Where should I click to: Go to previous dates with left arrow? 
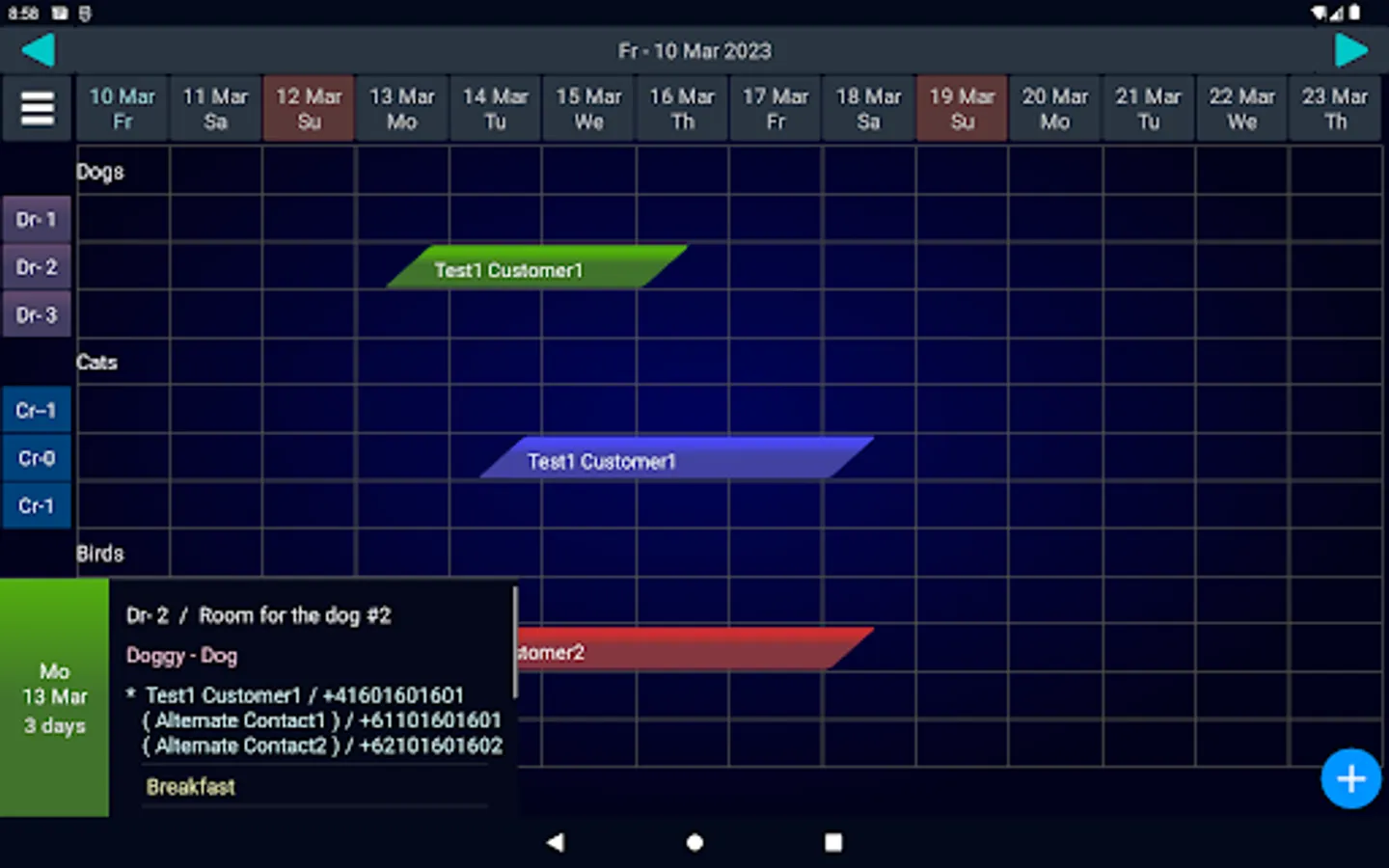click(x=38, y=50)
